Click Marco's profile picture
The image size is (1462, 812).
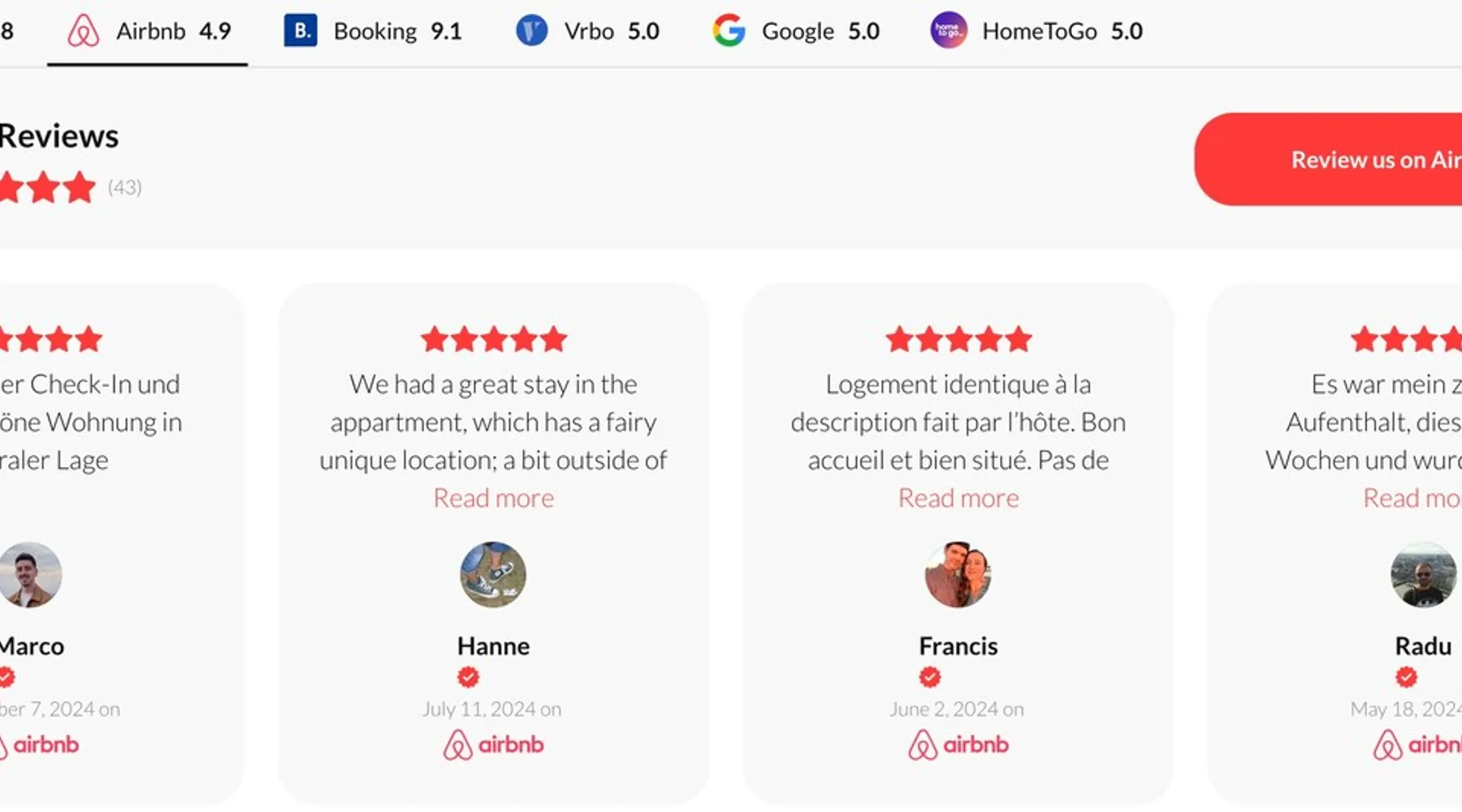click(x=30, y=575)
